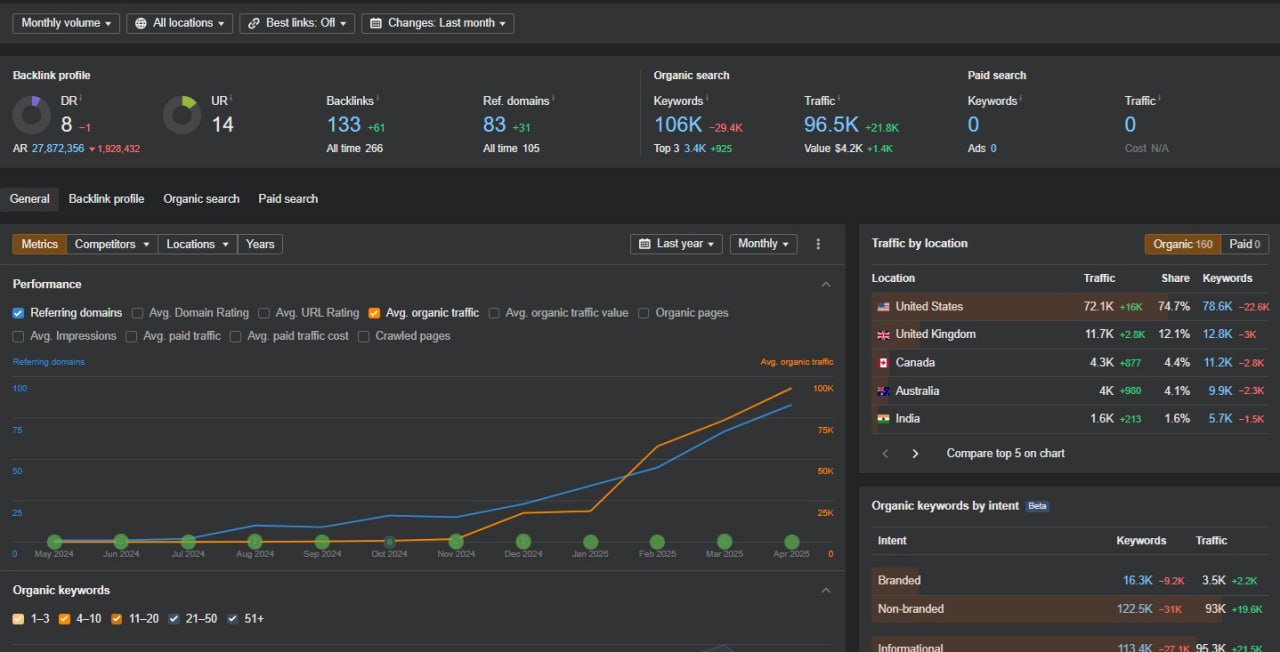Toggle the Organic pages checkbox
This screenshot has height=652, width=1280.
pyautogui.click(x=644, y=313)
